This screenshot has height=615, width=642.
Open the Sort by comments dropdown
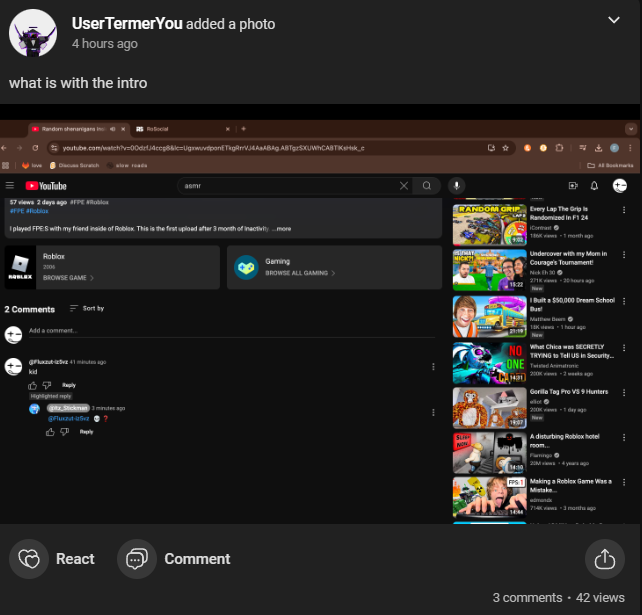tap(87, 308)
